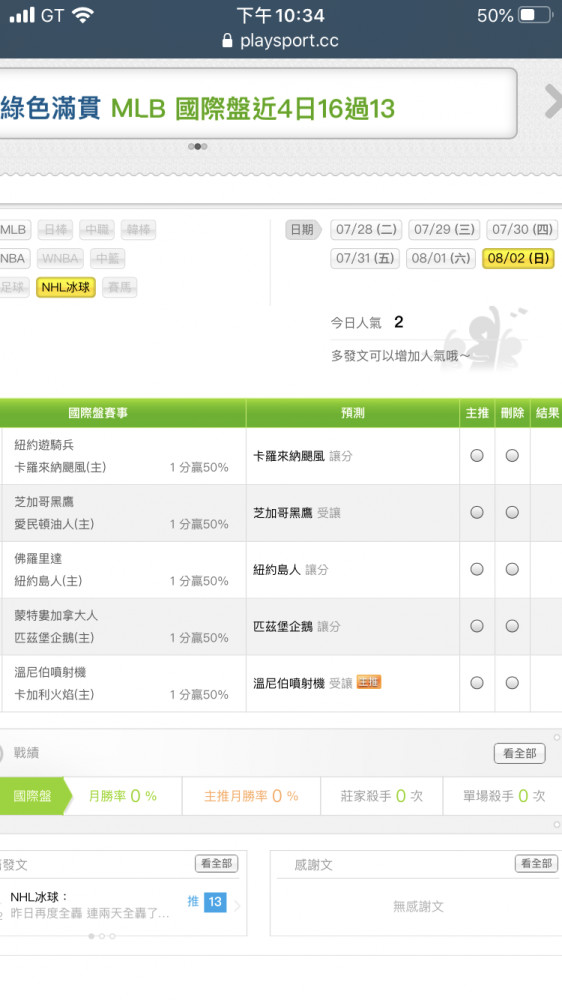Select delete radio for 紐約島人 prediction
This screenshot has width=562, height=1000.
(512, 569)
